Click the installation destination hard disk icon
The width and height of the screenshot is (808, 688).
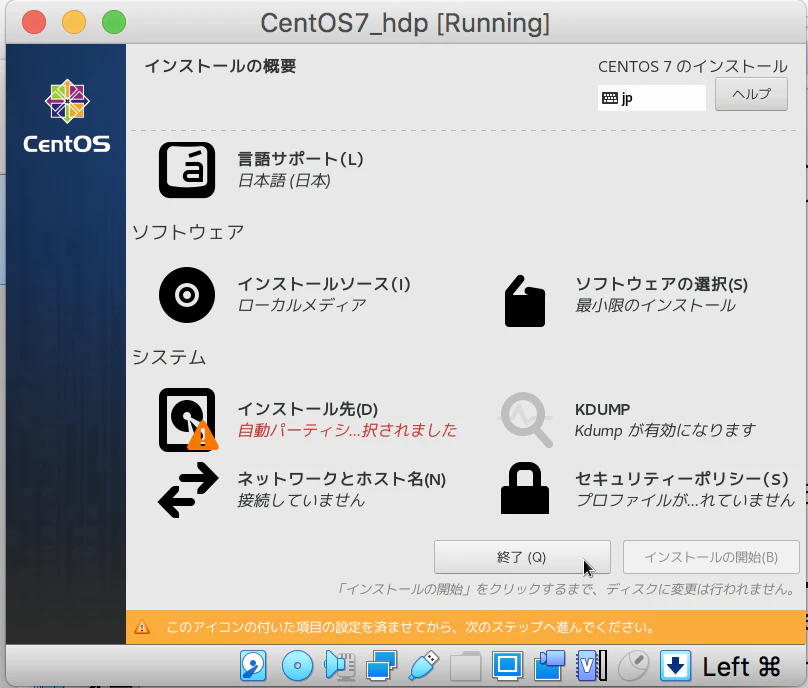point(188,420)
